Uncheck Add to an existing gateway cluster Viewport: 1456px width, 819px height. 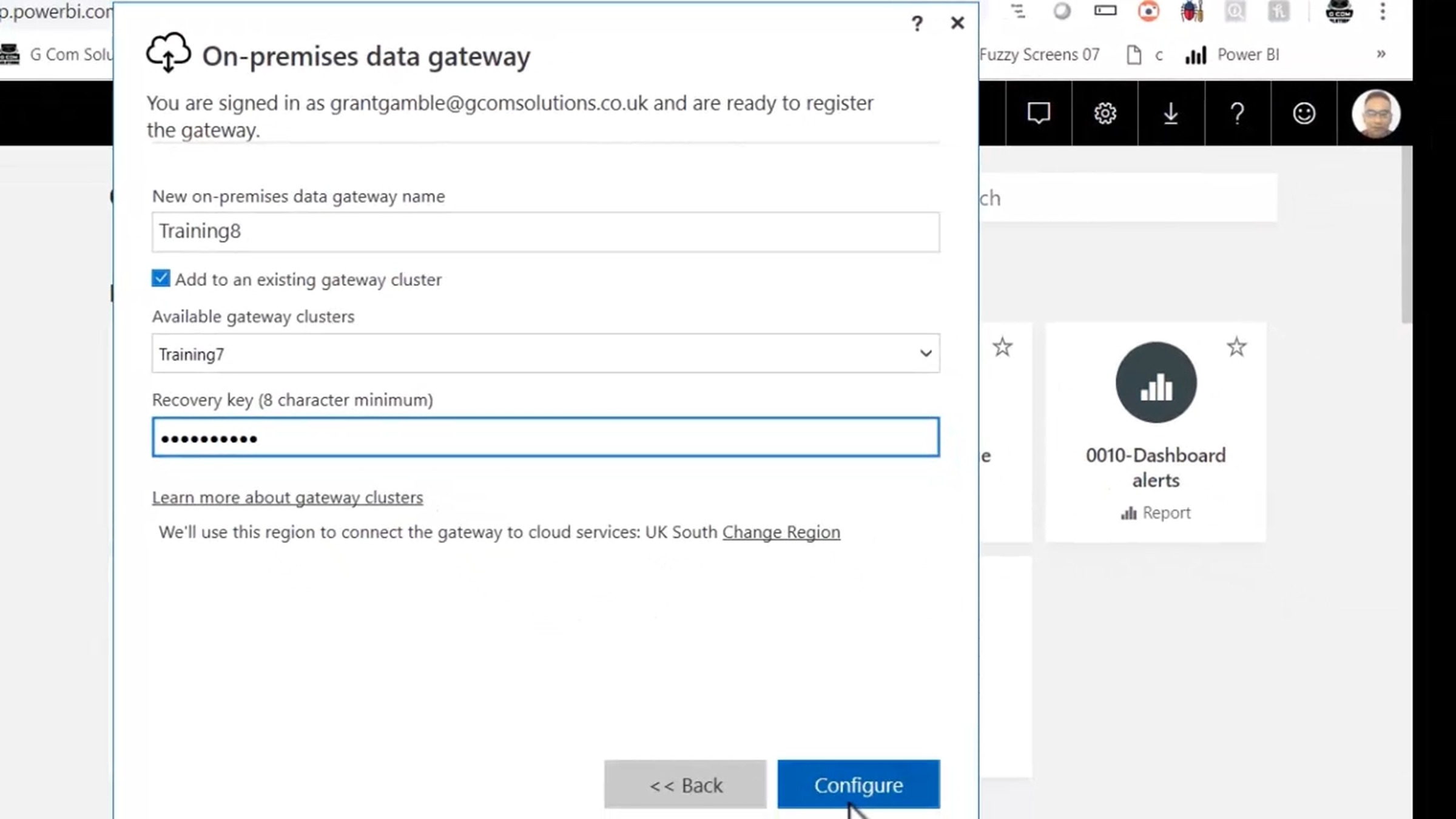point(161,278)
